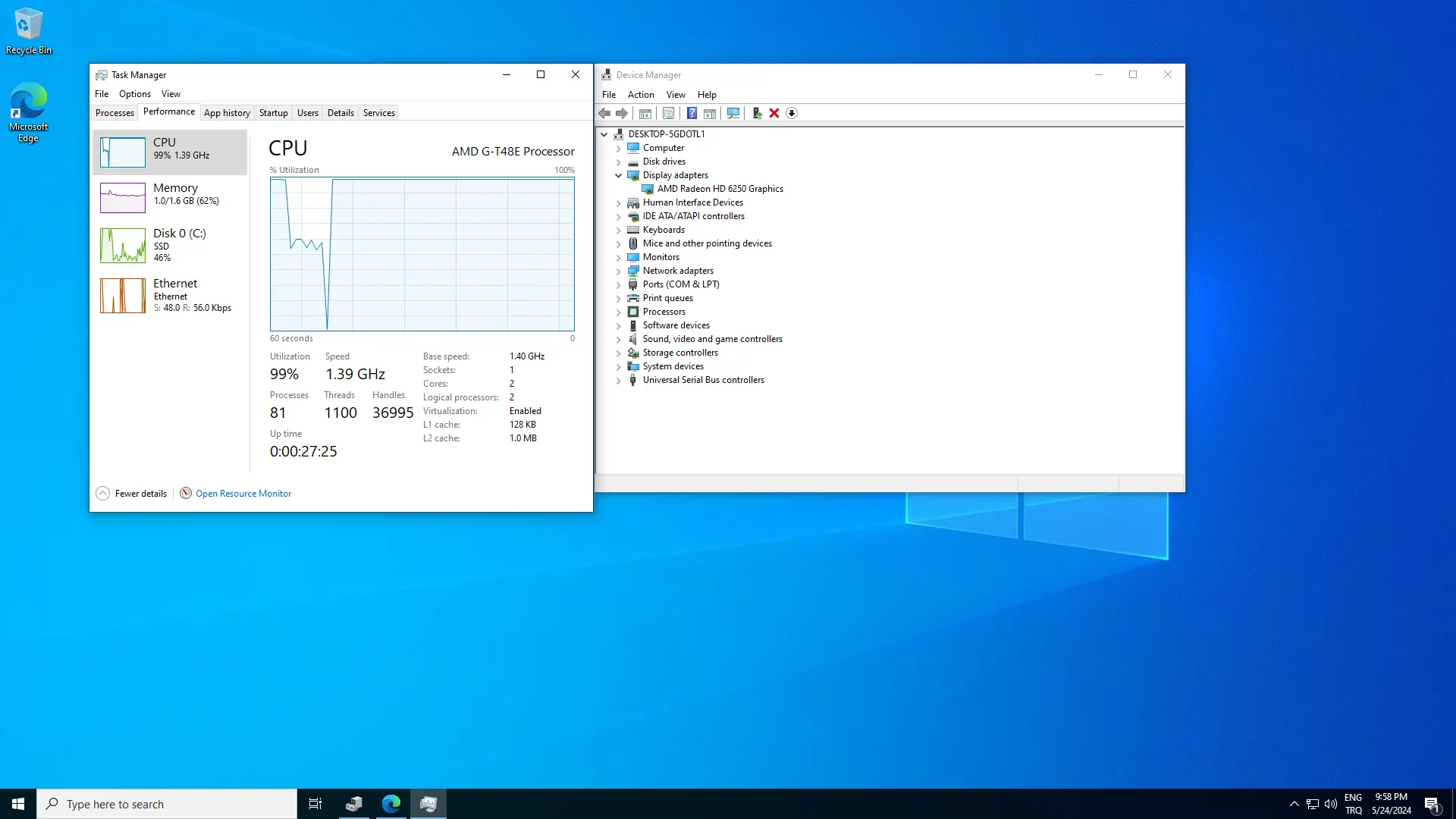Image resolution: width=1456 pixels, height=819 pixels.
Task: Expand Universal Serial Bus controllers
Action: coord(618,380)
